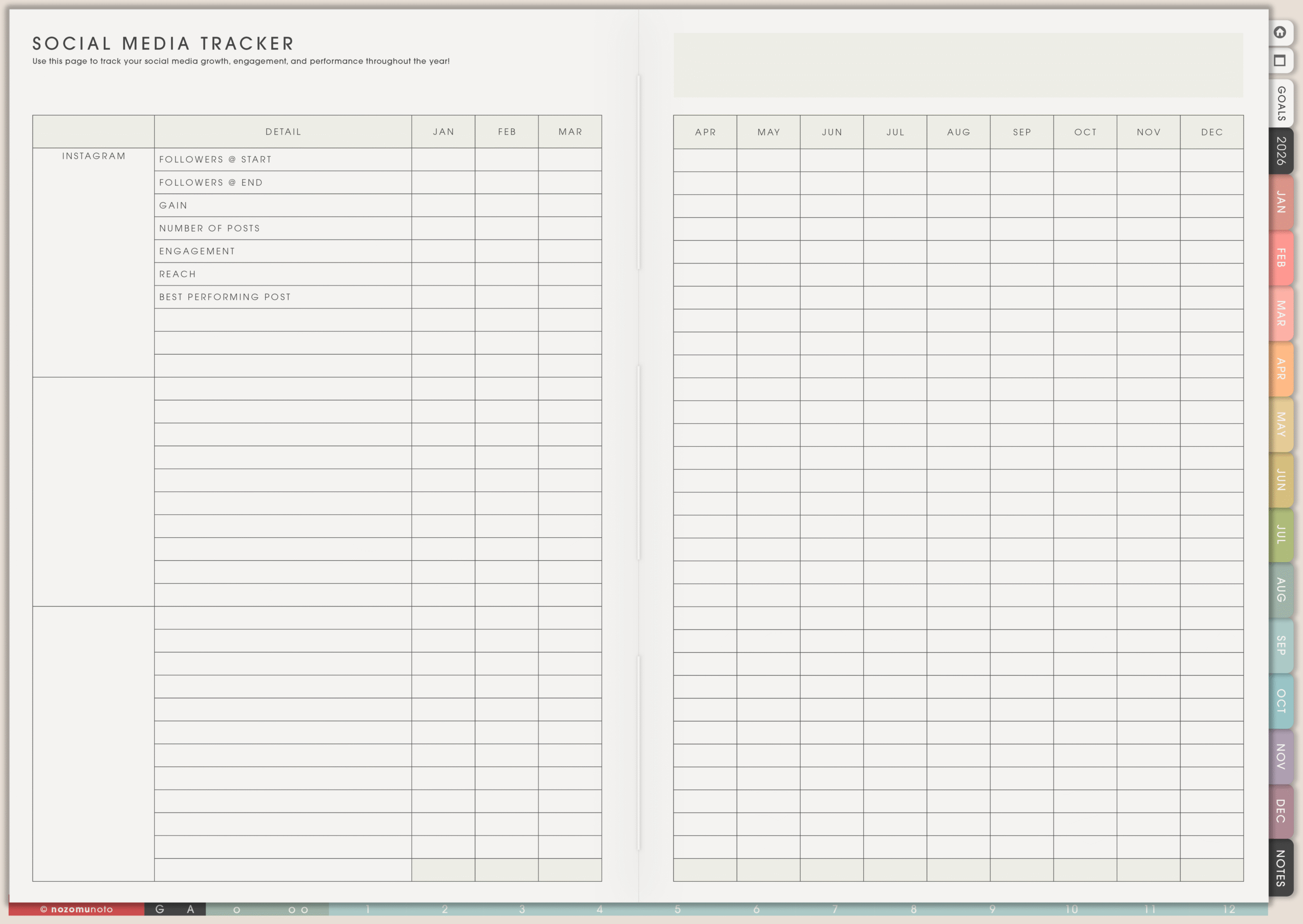The height and width of the screenshot is (924, 1303).
Task: Switch to the AUG side tab
Action: [x=1281, y=589]
